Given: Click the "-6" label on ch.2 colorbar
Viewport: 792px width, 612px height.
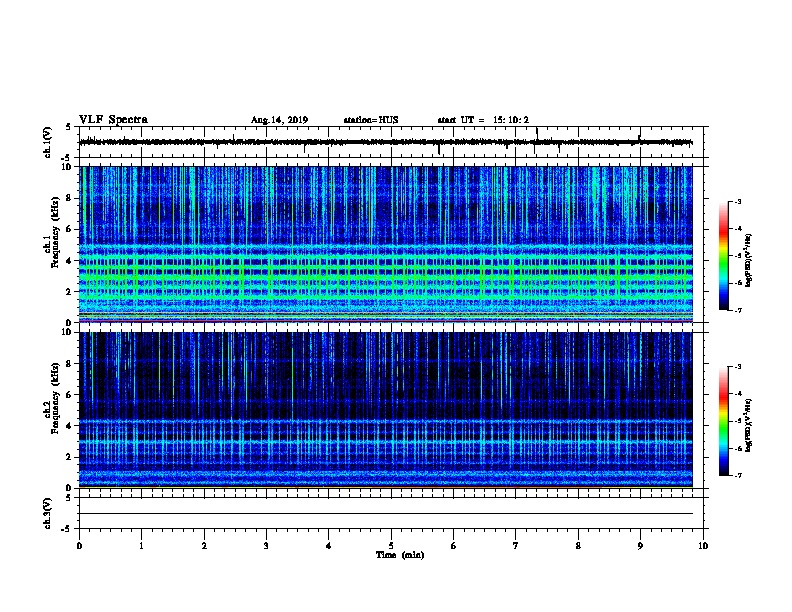Looking at the screenshot, I should pos(737,448).
